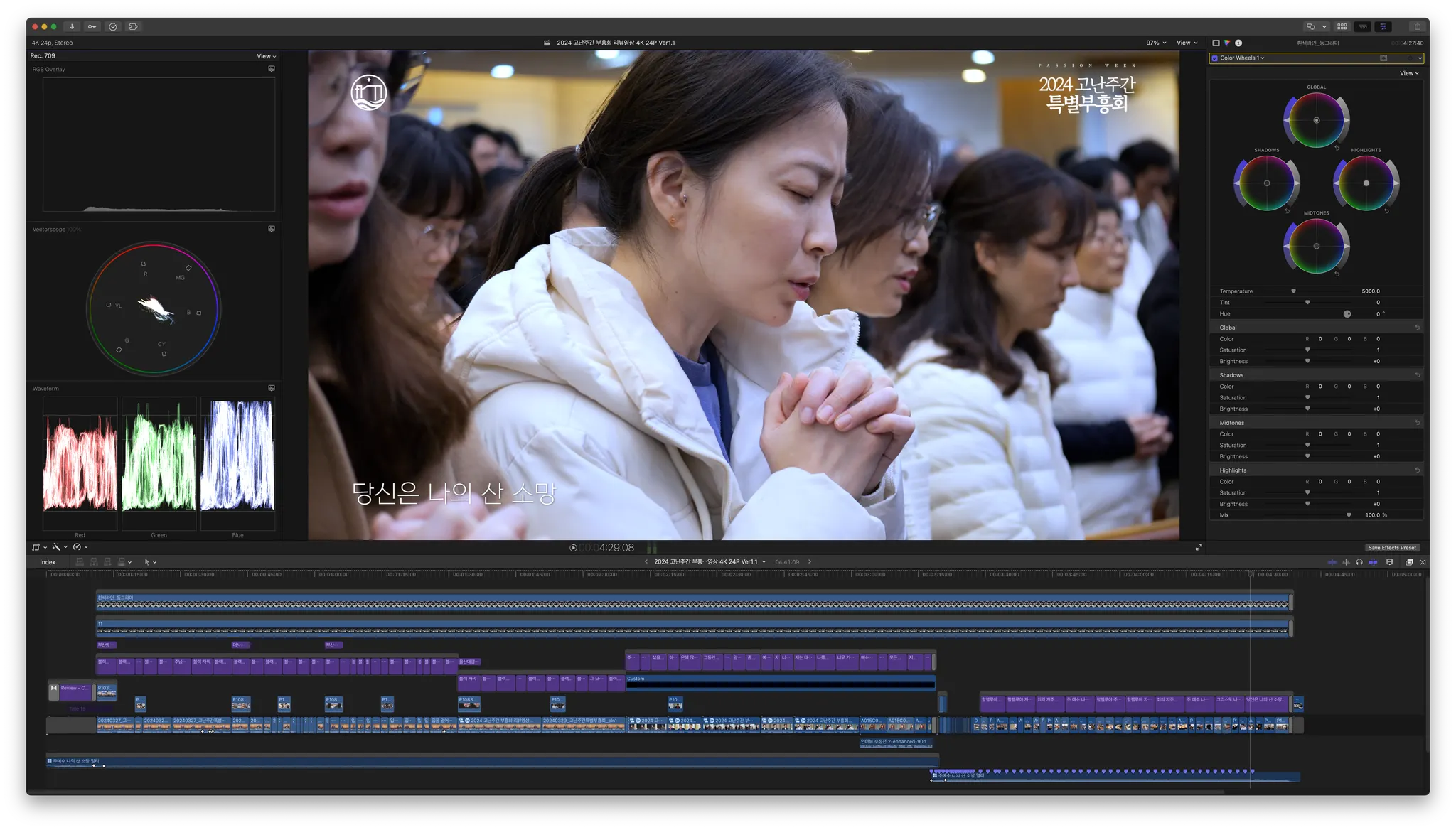Reset the Global color wheel
1456x830 pixels.
(1337, 149)
